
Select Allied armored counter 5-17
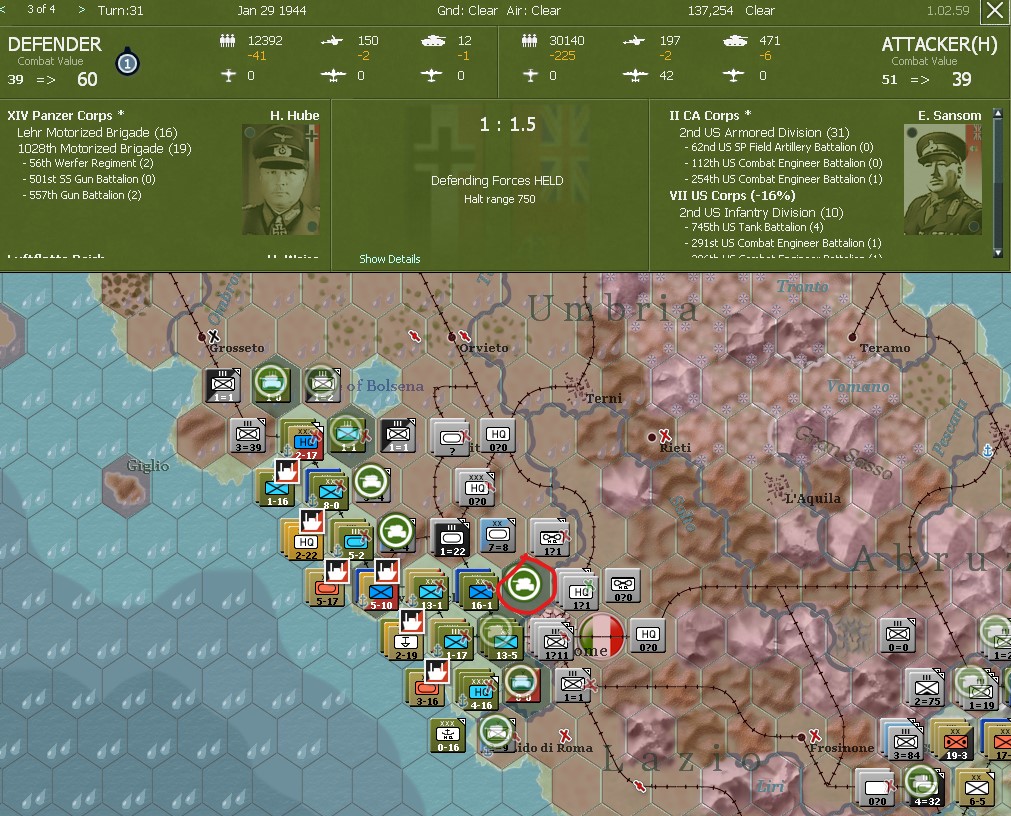click(327, 589)
